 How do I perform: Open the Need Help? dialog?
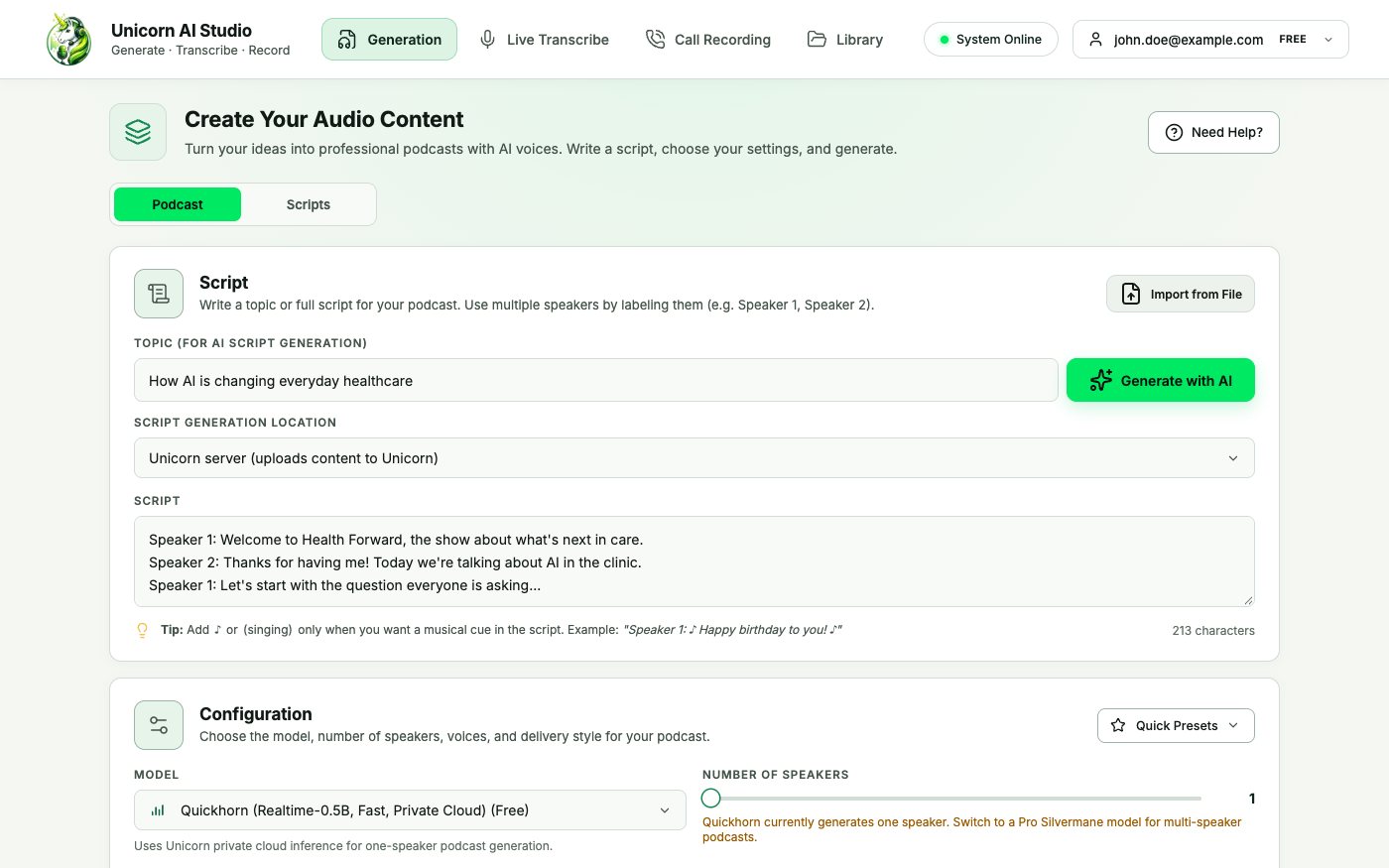1213,132
